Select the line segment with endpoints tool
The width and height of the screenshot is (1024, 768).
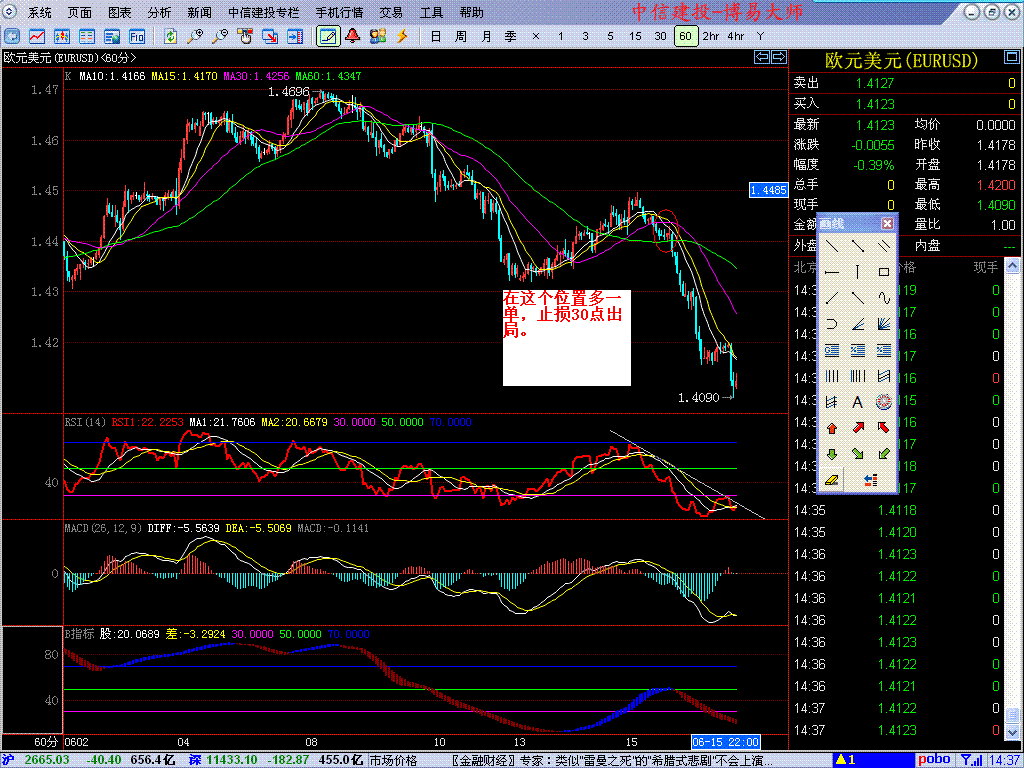pos(858,246)
